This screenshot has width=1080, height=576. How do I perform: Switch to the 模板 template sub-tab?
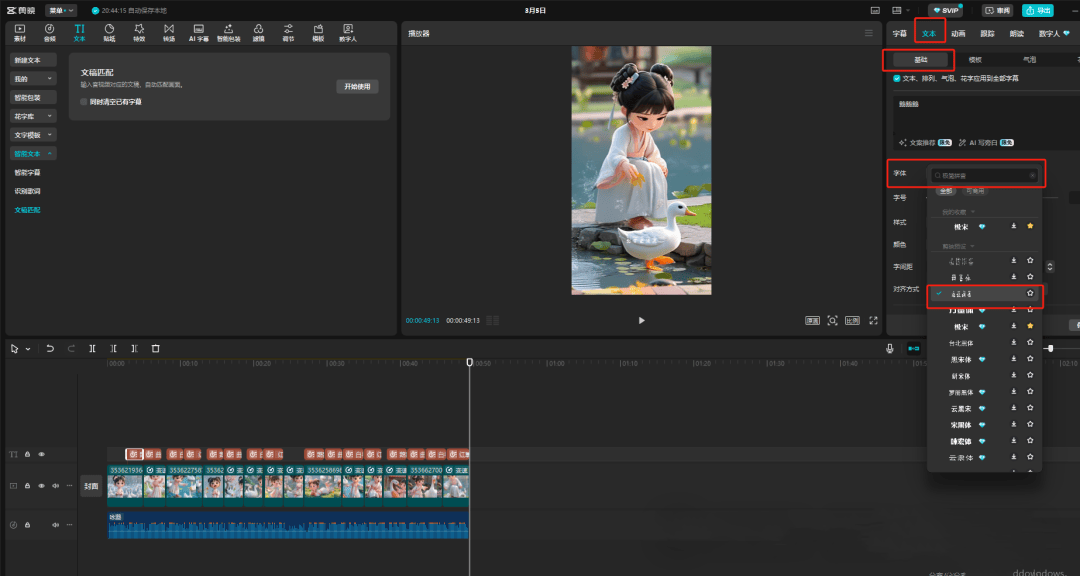pyautogui.click(x=975, y=60)
